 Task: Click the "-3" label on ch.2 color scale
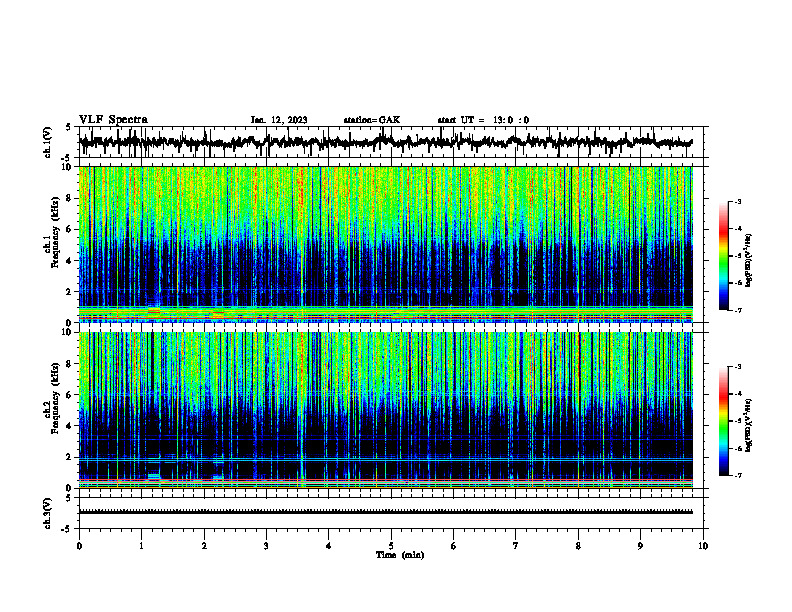pyautogui.click(x=737, y=367)
